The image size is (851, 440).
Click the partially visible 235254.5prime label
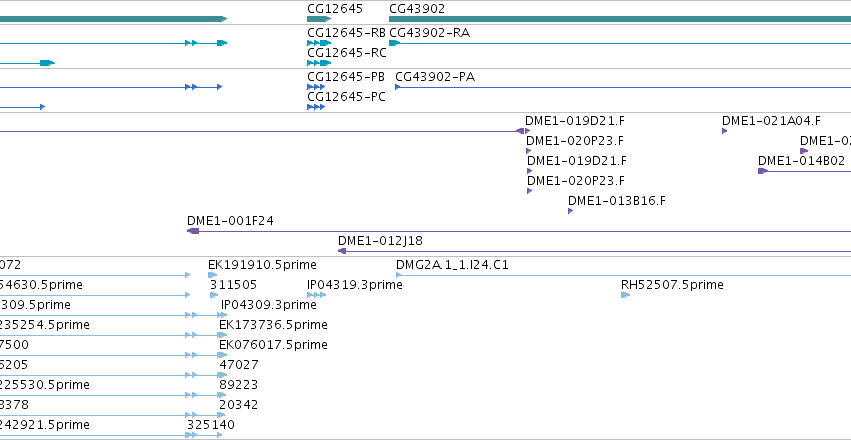pyautogui.click(x=45, y=324)
